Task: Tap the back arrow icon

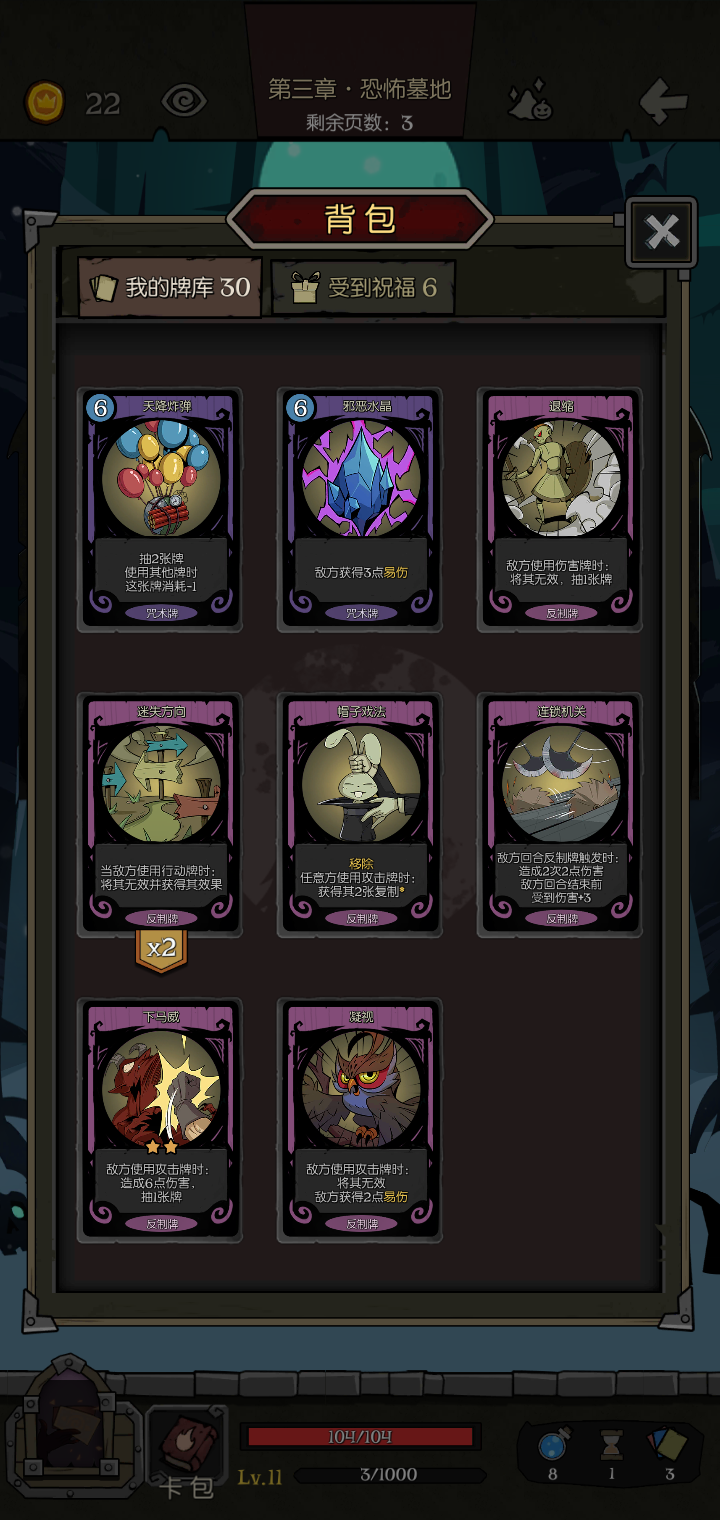Action: (x=664, y=100)
